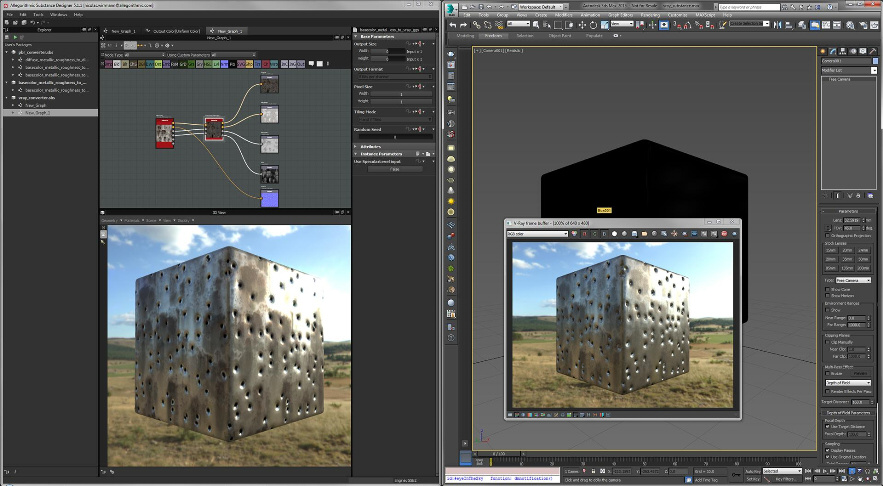883x486 pixels.
Task: Open the Output Format dropdown in Substance
Action: (395, 76)
